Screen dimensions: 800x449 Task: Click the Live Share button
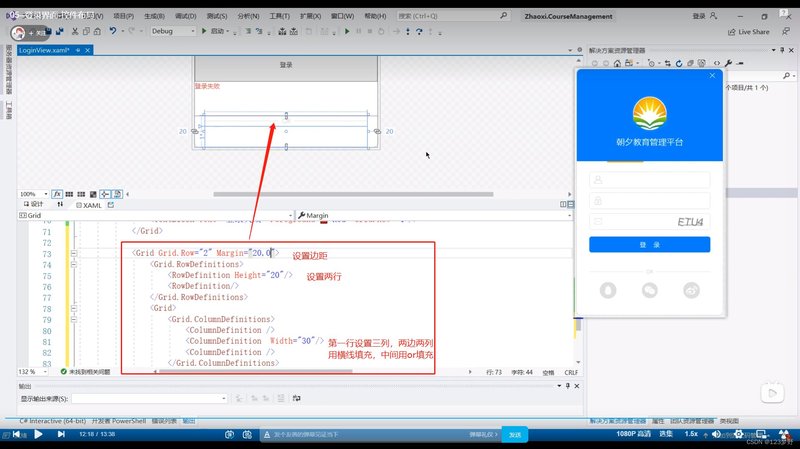(x=748, y=32)
